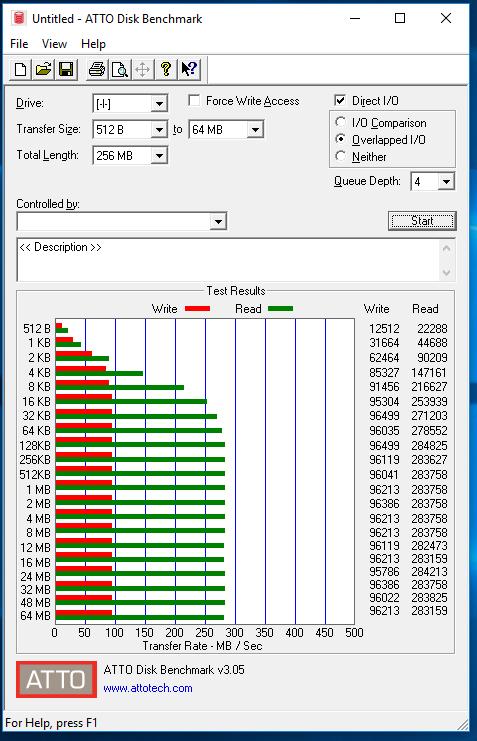Viewport: 477px width, 741px height.
Task: Click the green read bar for 4 KB
Action: pyautogui.click(x=99, y=373)
